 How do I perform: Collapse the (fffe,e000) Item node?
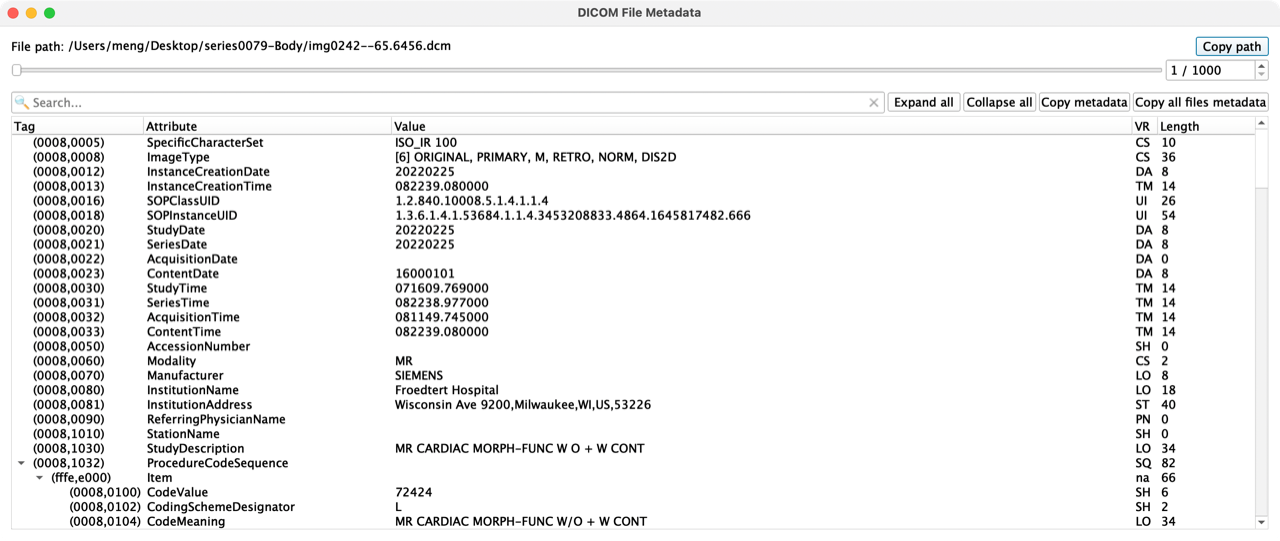coord(40,478)
